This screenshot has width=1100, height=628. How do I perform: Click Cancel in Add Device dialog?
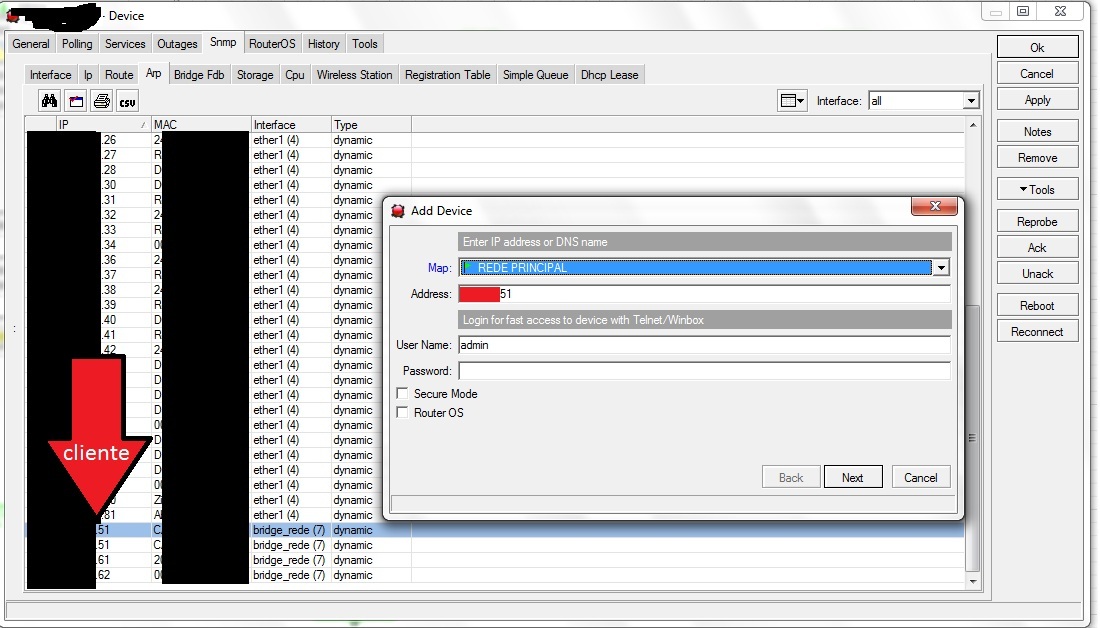coord(920,477)
